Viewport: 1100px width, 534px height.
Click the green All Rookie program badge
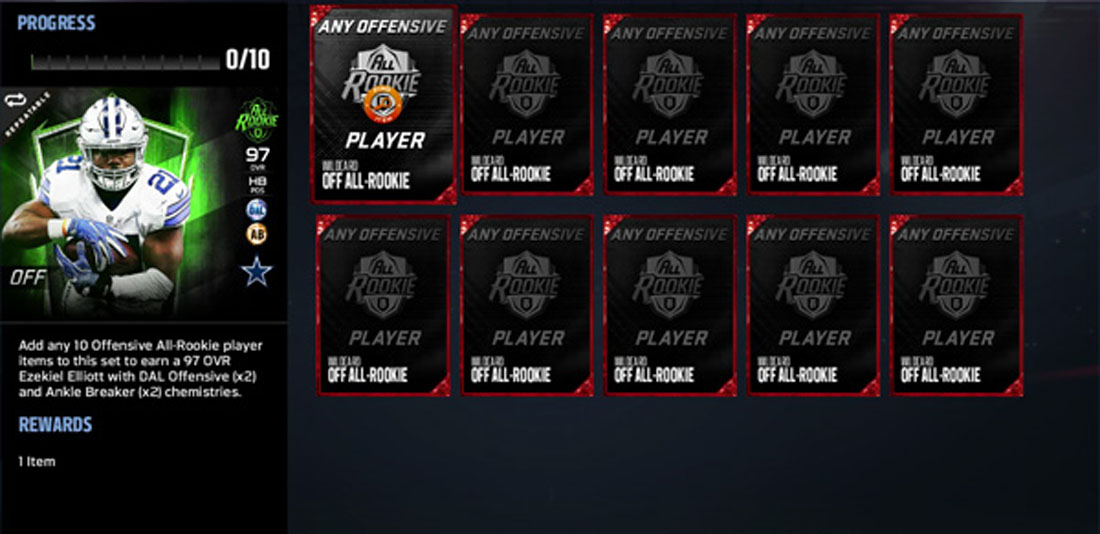tap(257, 120)
